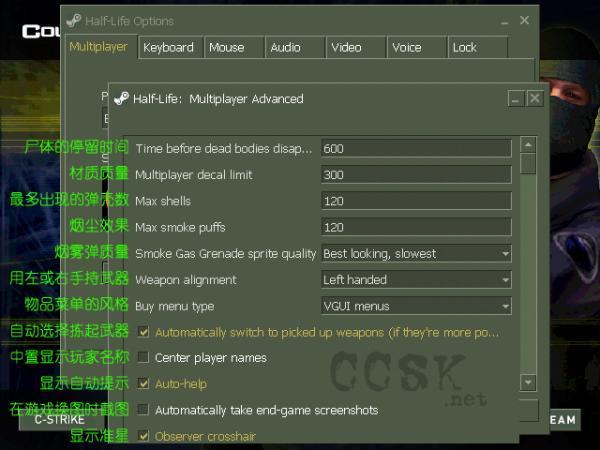Disable the Auto-help checkbox
Image resolution: width=600 pixels, height=450 pixels.
144,383
